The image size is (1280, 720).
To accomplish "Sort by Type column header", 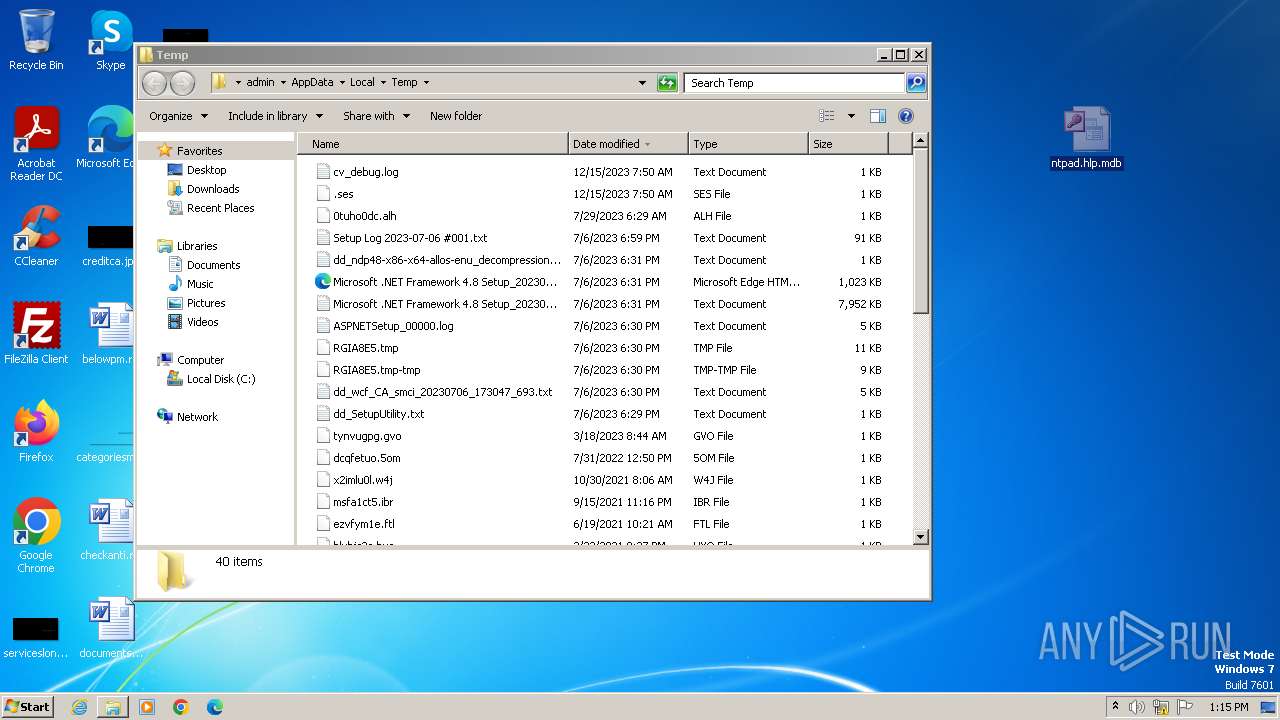I will click(x=748, y=144).
